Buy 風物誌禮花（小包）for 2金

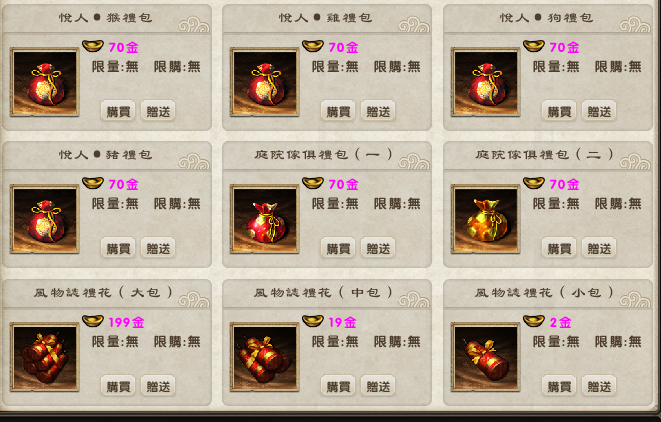[x=559, y=386]
